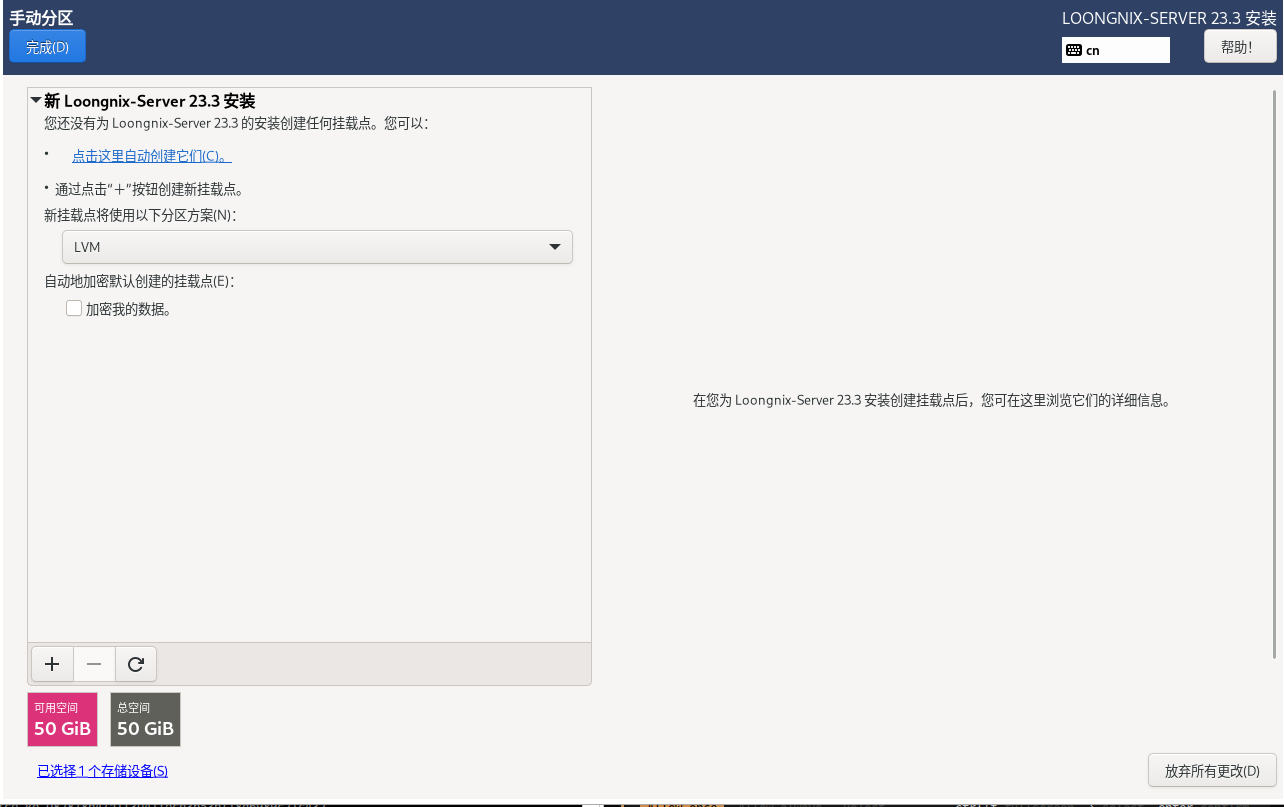1284x807 pixels.
Task: Click the 完成(D) button
Action: pos(47,46)
